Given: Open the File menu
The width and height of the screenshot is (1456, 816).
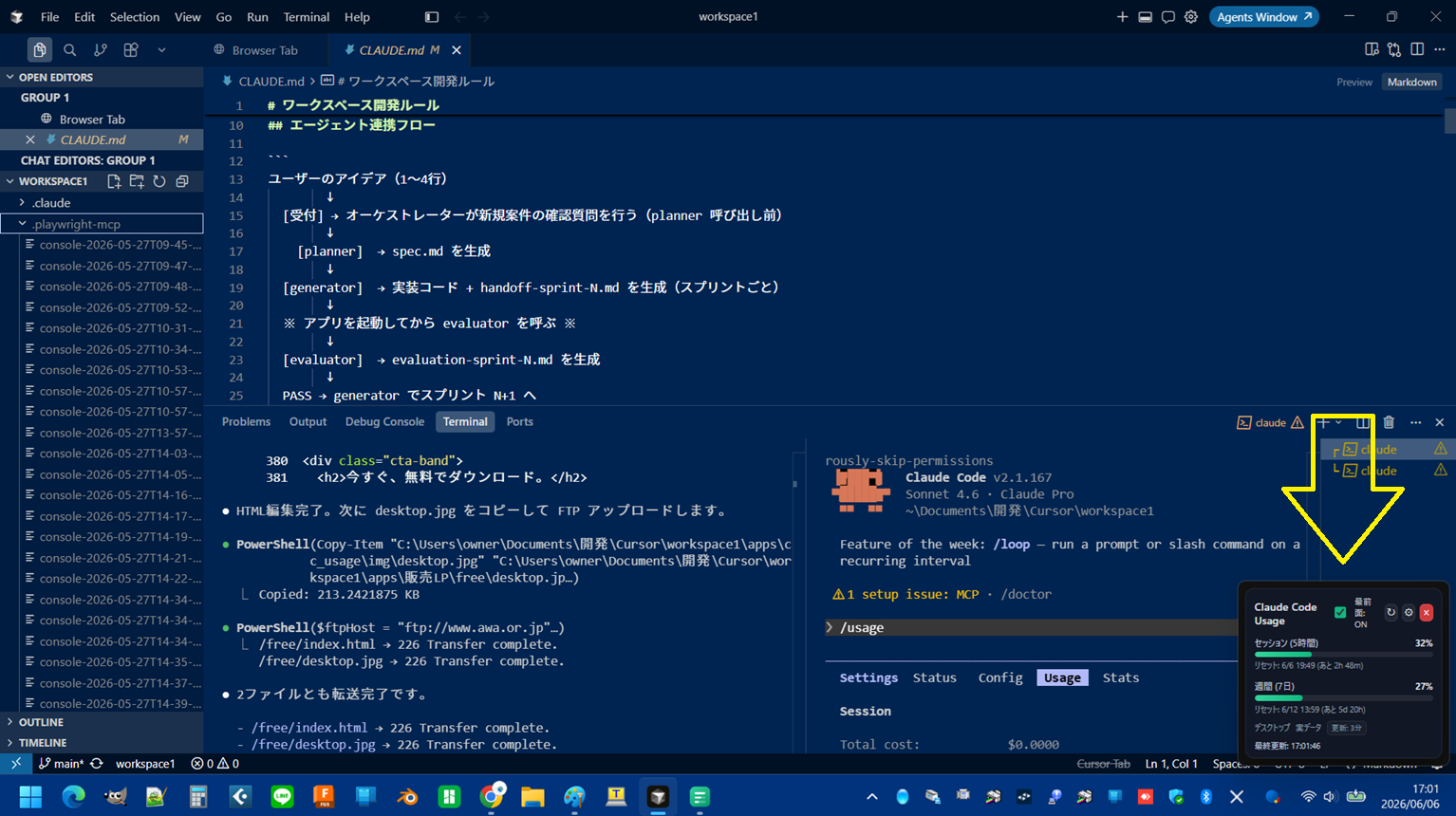Looking at the screenshot, I should tap(50, 17).
